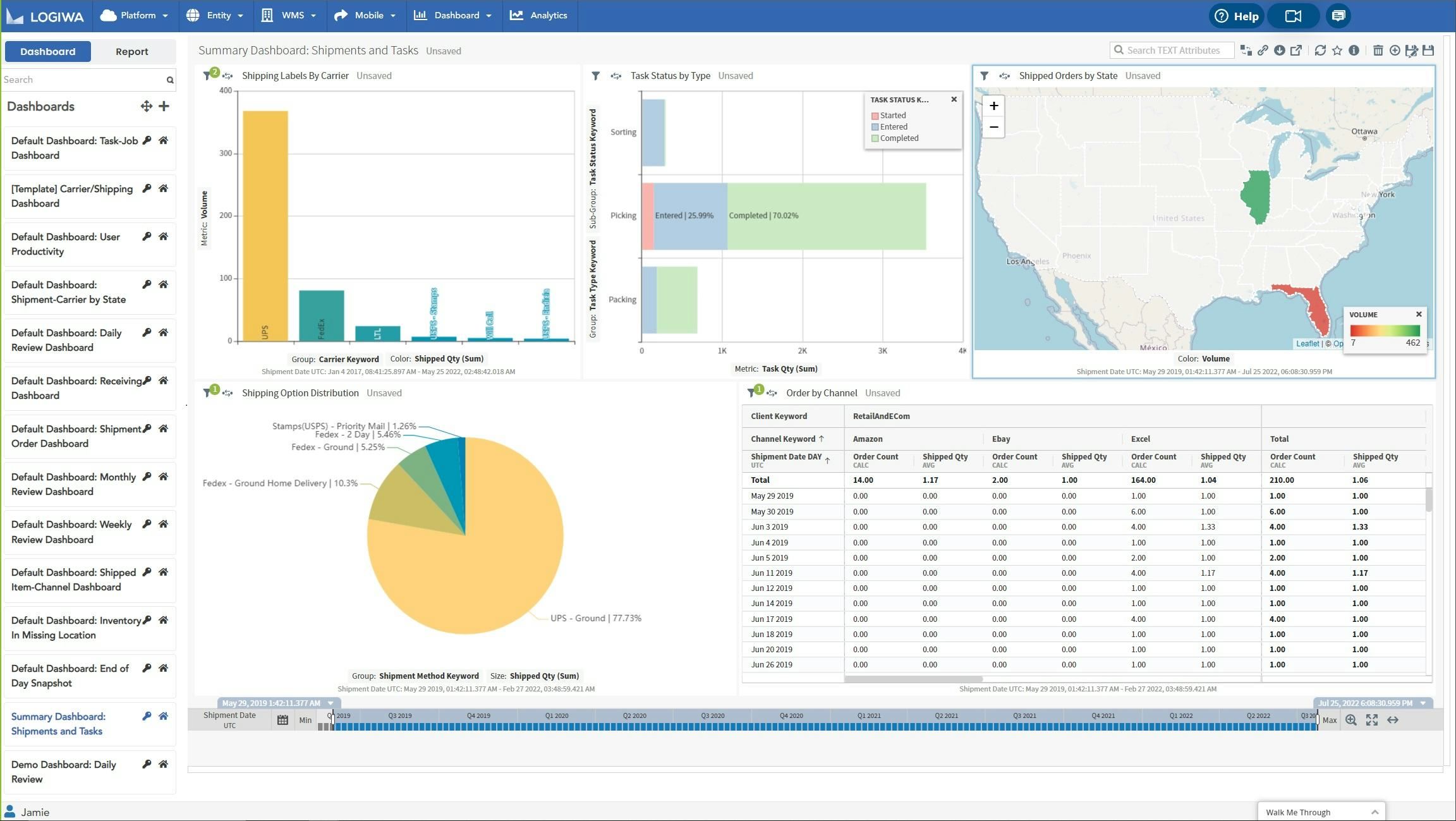Open filter on Shipping Labels By Carrier

pos(207,76)
